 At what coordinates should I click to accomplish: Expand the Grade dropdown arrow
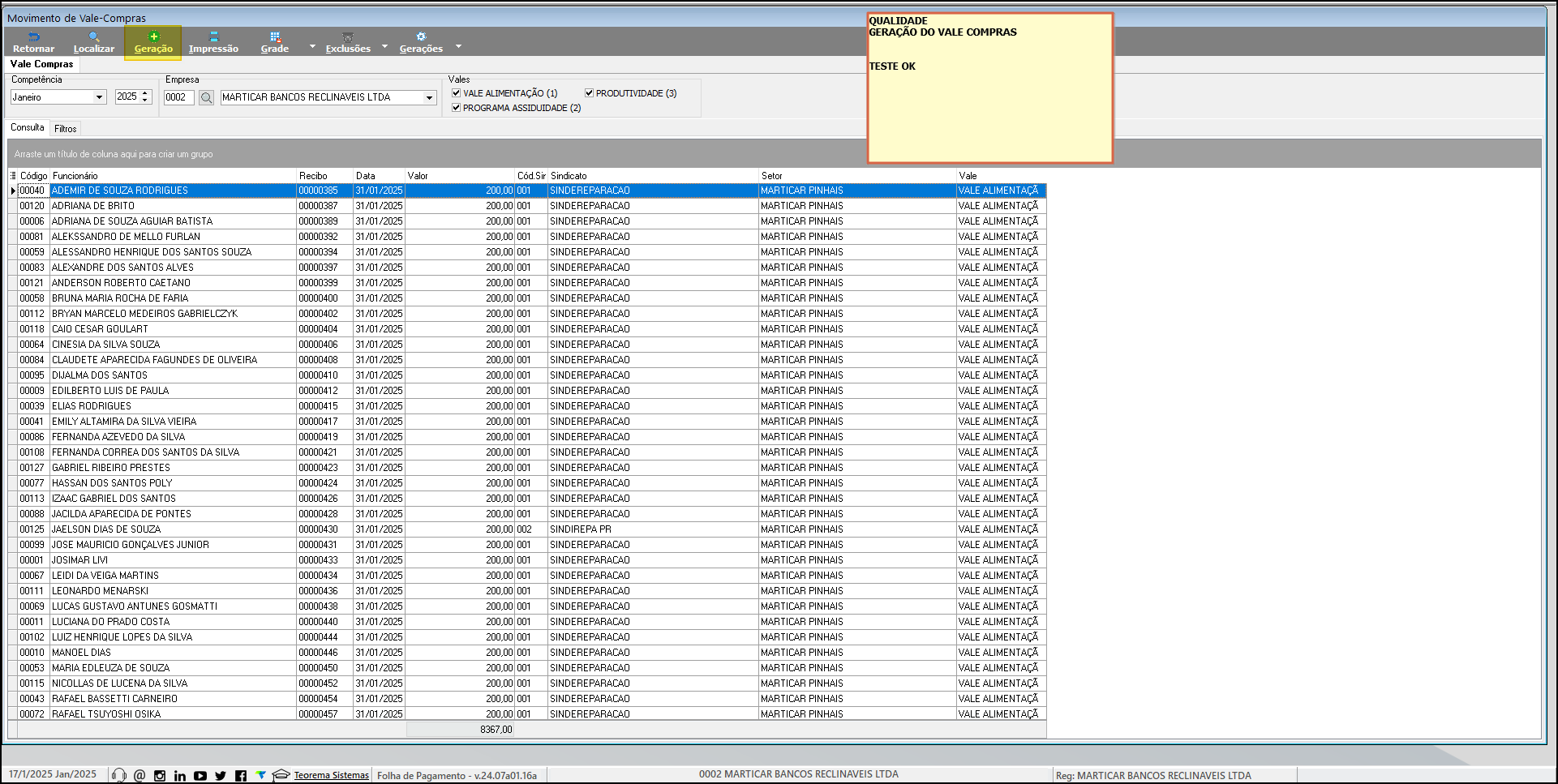312,46
